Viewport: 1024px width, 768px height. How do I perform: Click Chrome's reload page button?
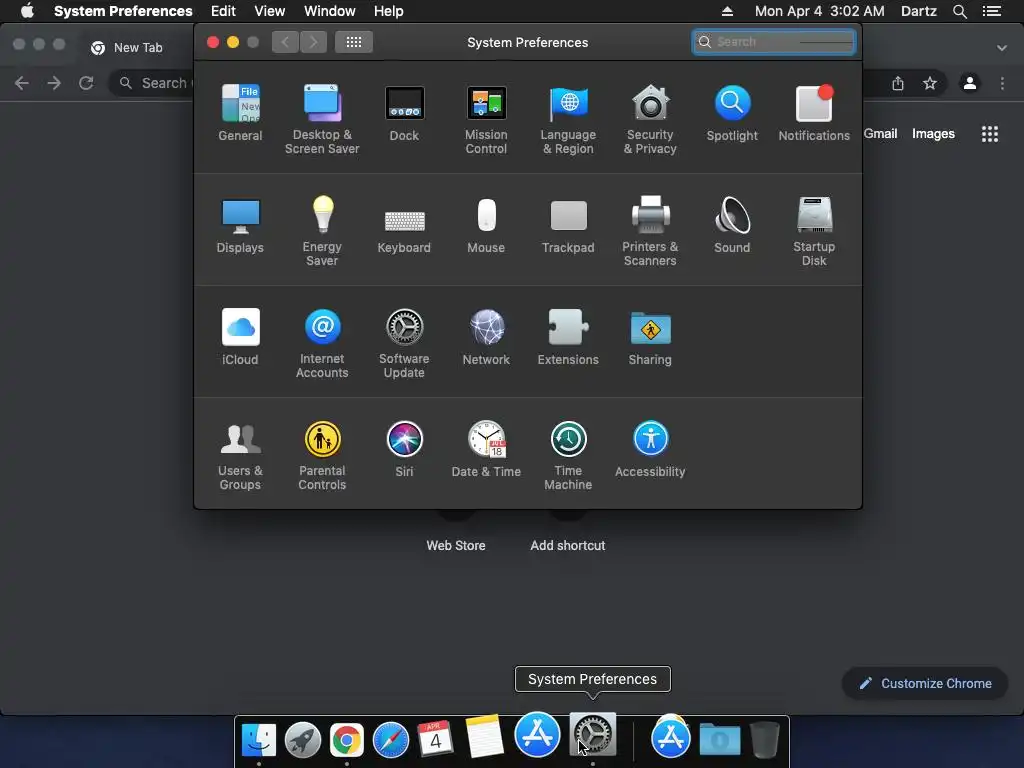click(x=86, y=83)
